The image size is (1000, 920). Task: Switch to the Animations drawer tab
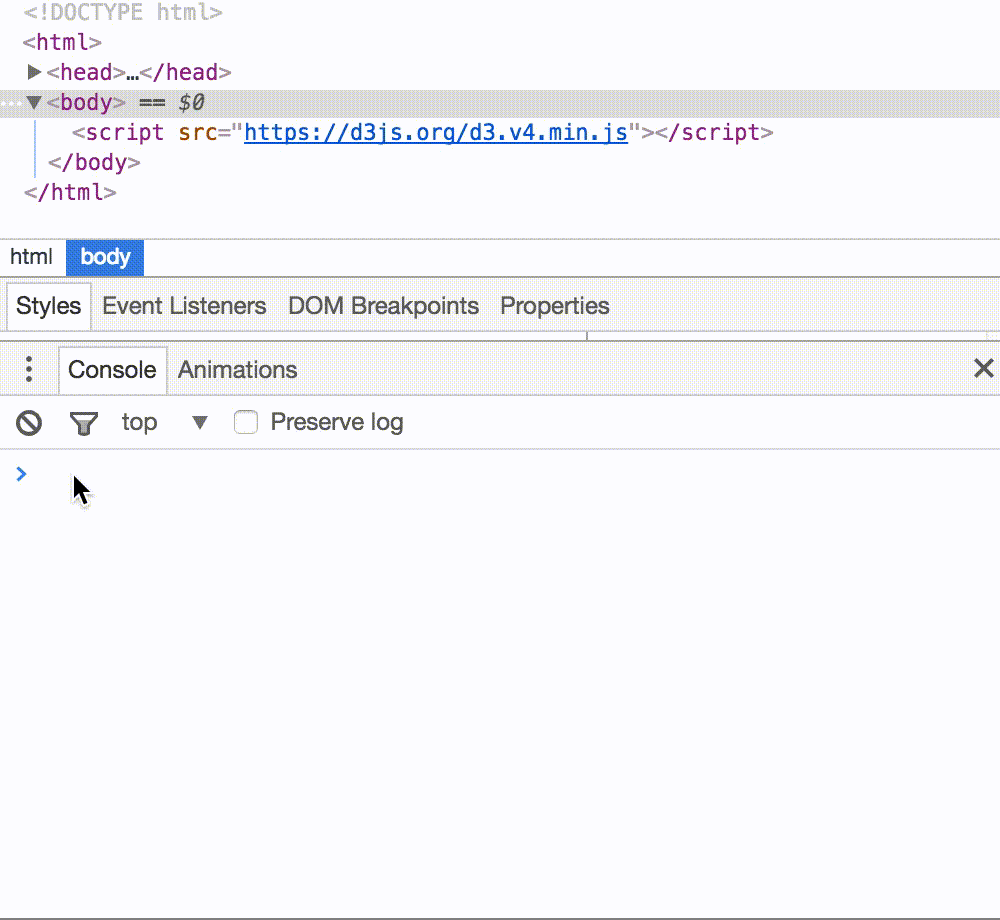pyautogui.click(x=237, y=370)
